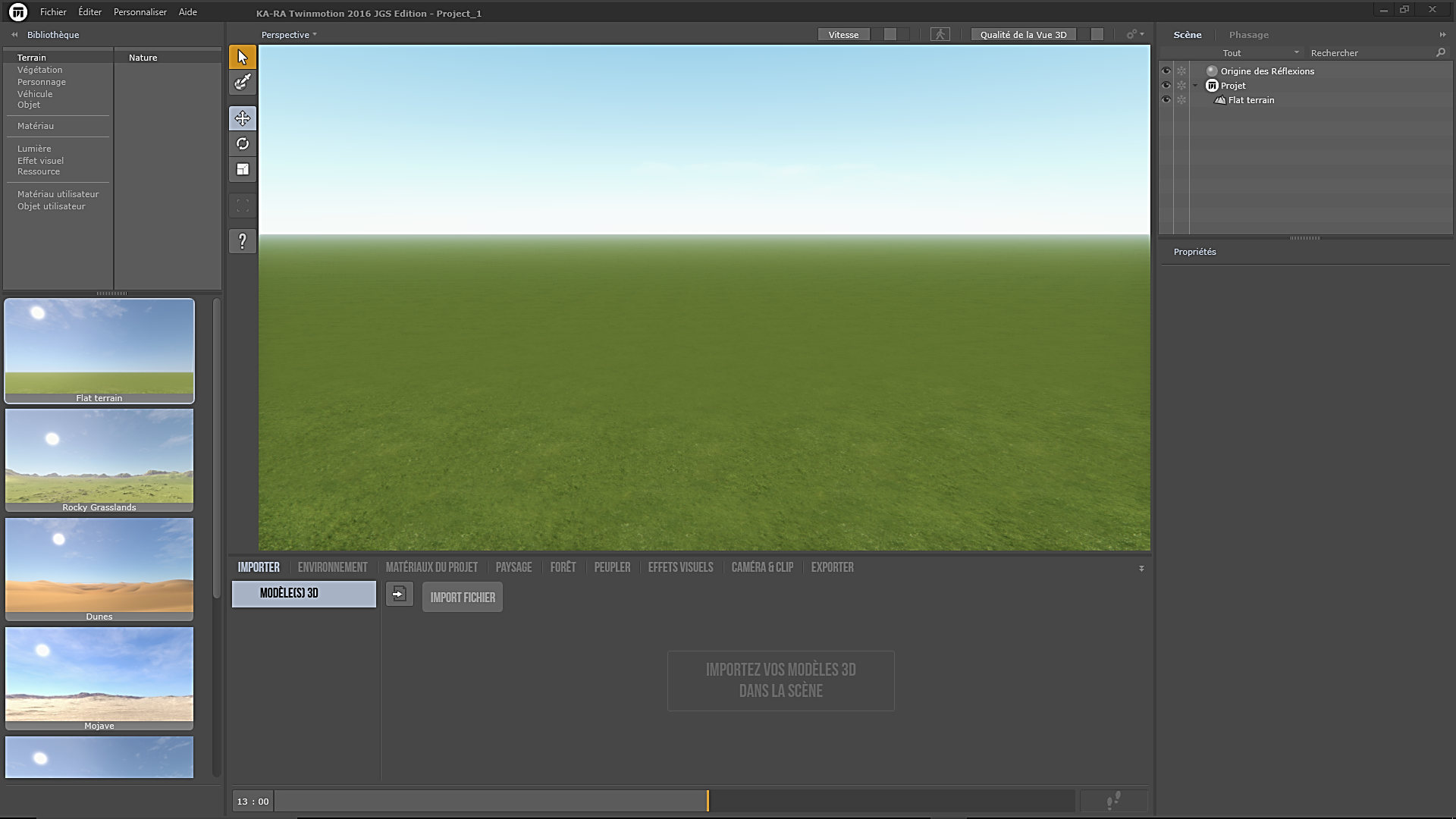Click the search magnifier icon
This screenshot has height=819, width=1456.
(1441, 53)
